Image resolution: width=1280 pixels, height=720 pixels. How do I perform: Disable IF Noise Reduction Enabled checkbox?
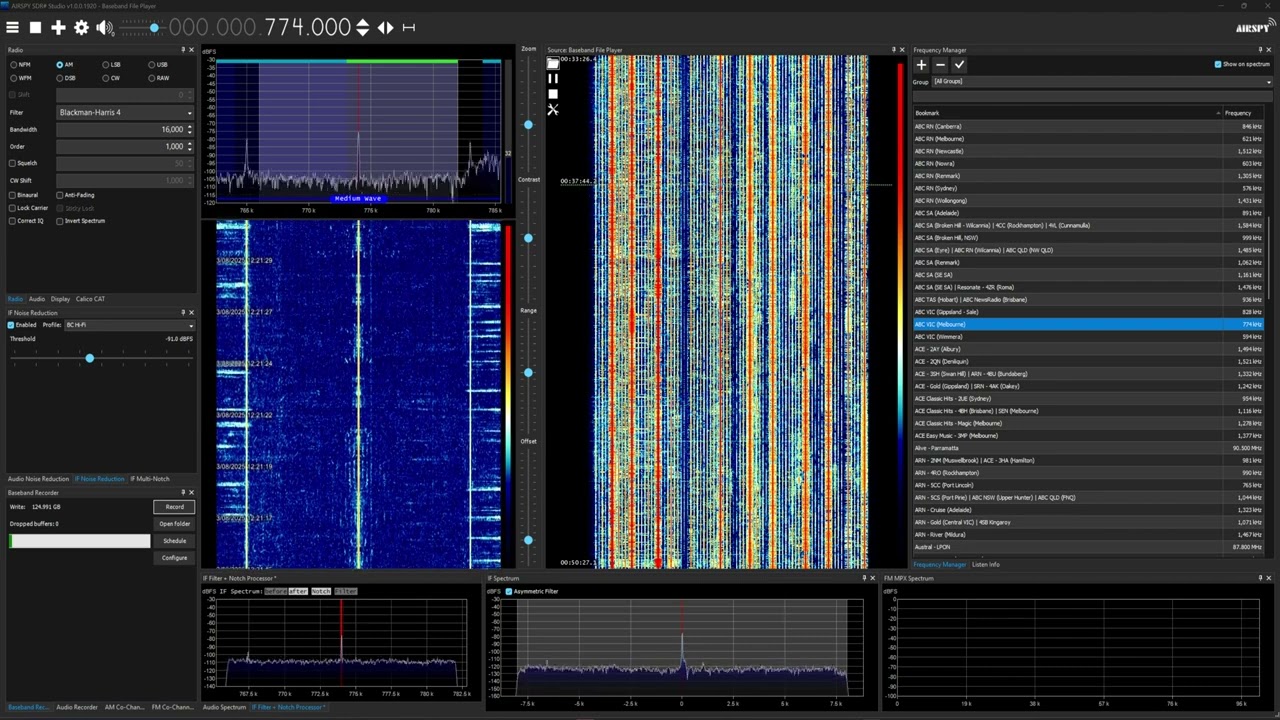[x=12, y=325]
